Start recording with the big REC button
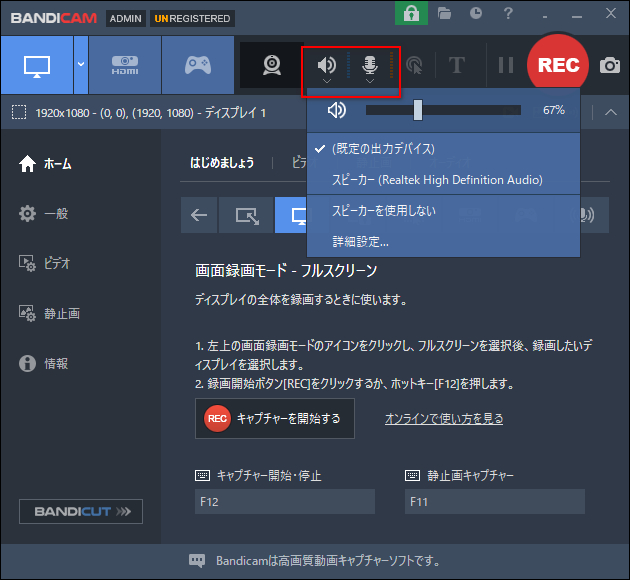 (558, 65)
